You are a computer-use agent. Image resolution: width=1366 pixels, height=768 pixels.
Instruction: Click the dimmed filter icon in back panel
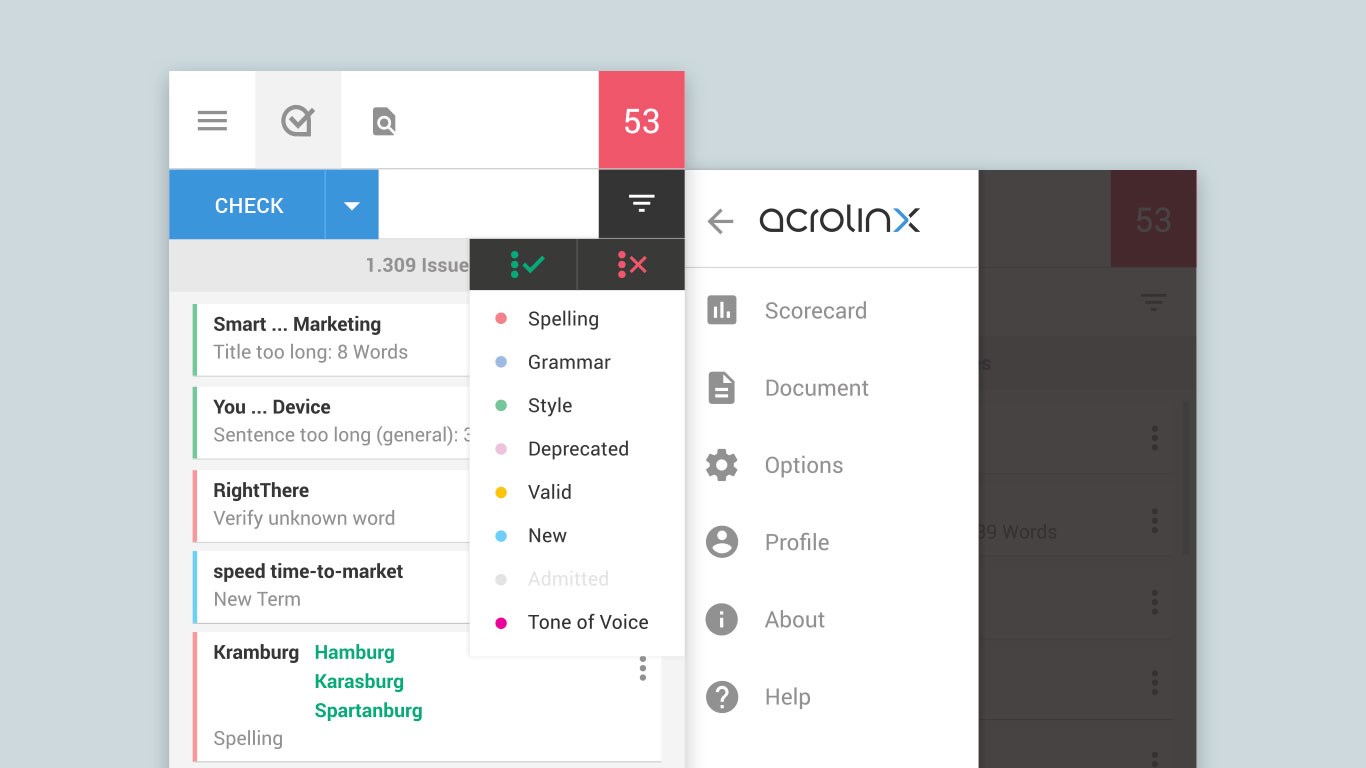[1153, 302]
